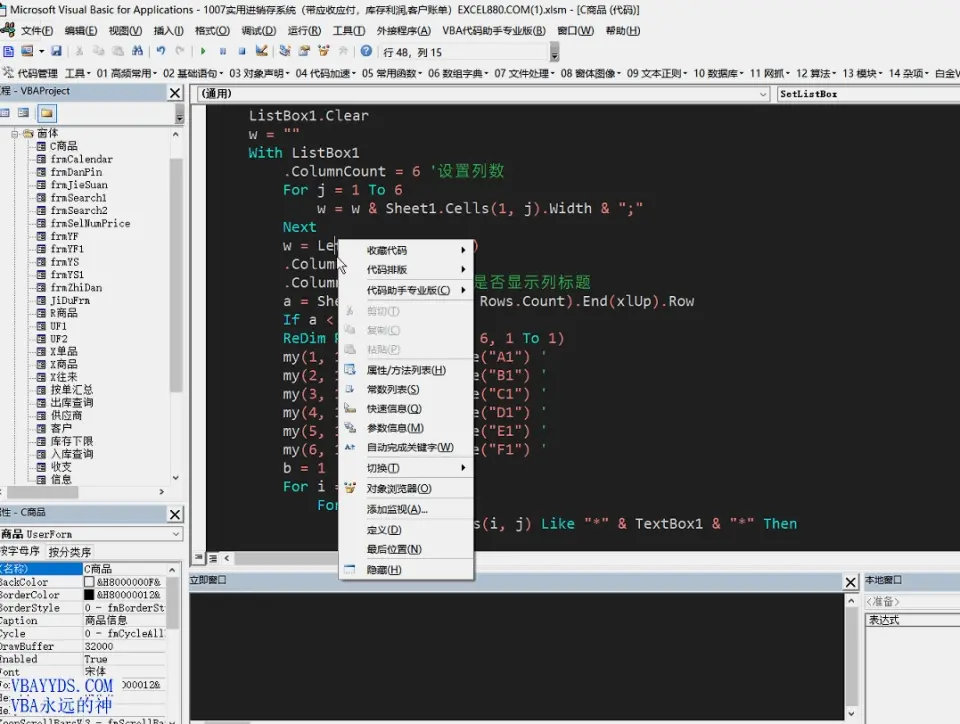Open the Insert UserForm dropdown arrow

(x=41, y=51)
